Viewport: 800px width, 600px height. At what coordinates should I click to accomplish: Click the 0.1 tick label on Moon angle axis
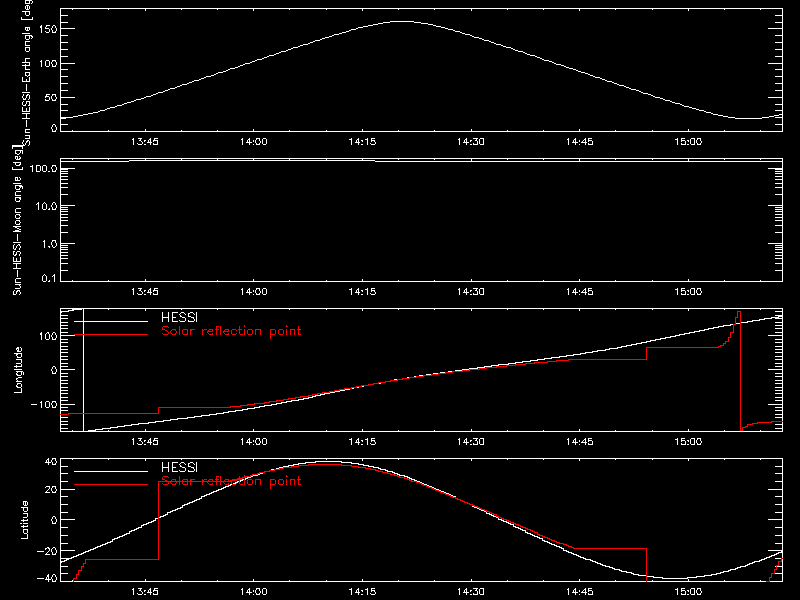[x=49, y=278]
